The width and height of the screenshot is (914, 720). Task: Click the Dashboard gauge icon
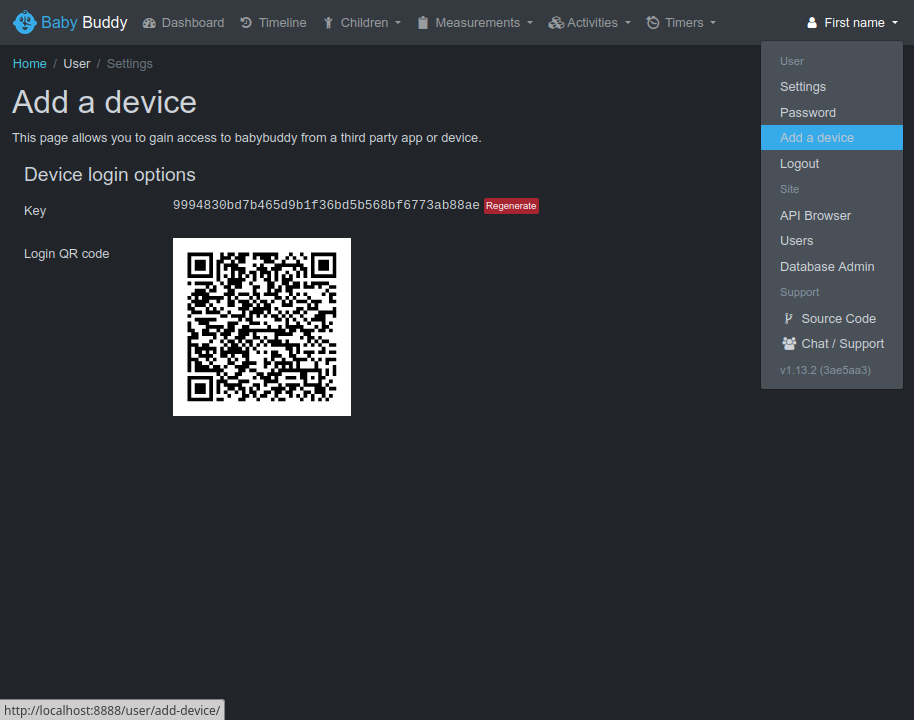(149, 23)
